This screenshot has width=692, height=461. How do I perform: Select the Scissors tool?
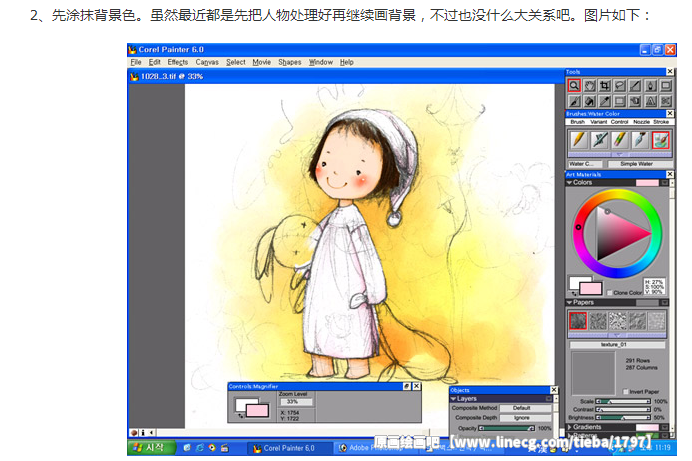coord(666,101)
